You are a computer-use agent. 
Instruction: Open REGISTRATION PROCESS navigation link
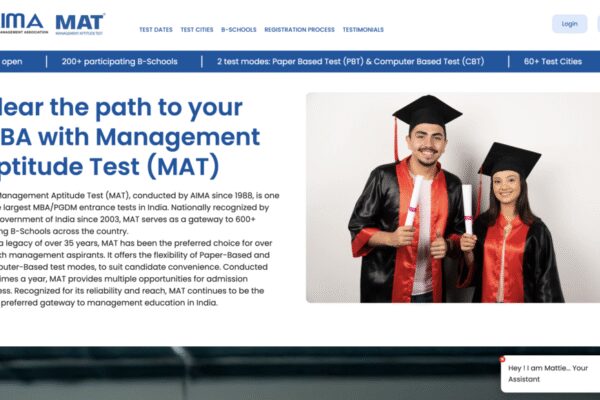tap(299, 29)
